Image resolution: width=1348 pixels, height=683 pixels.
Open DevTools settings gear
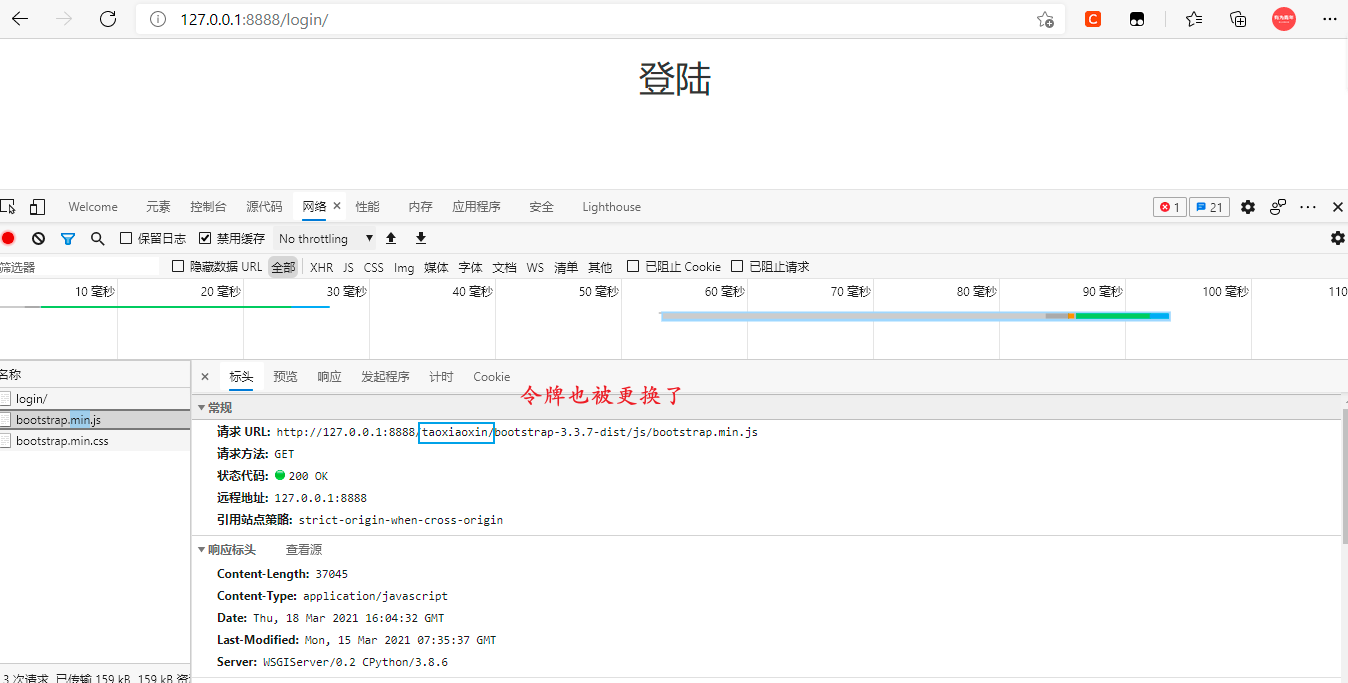tap(1248, 207)
